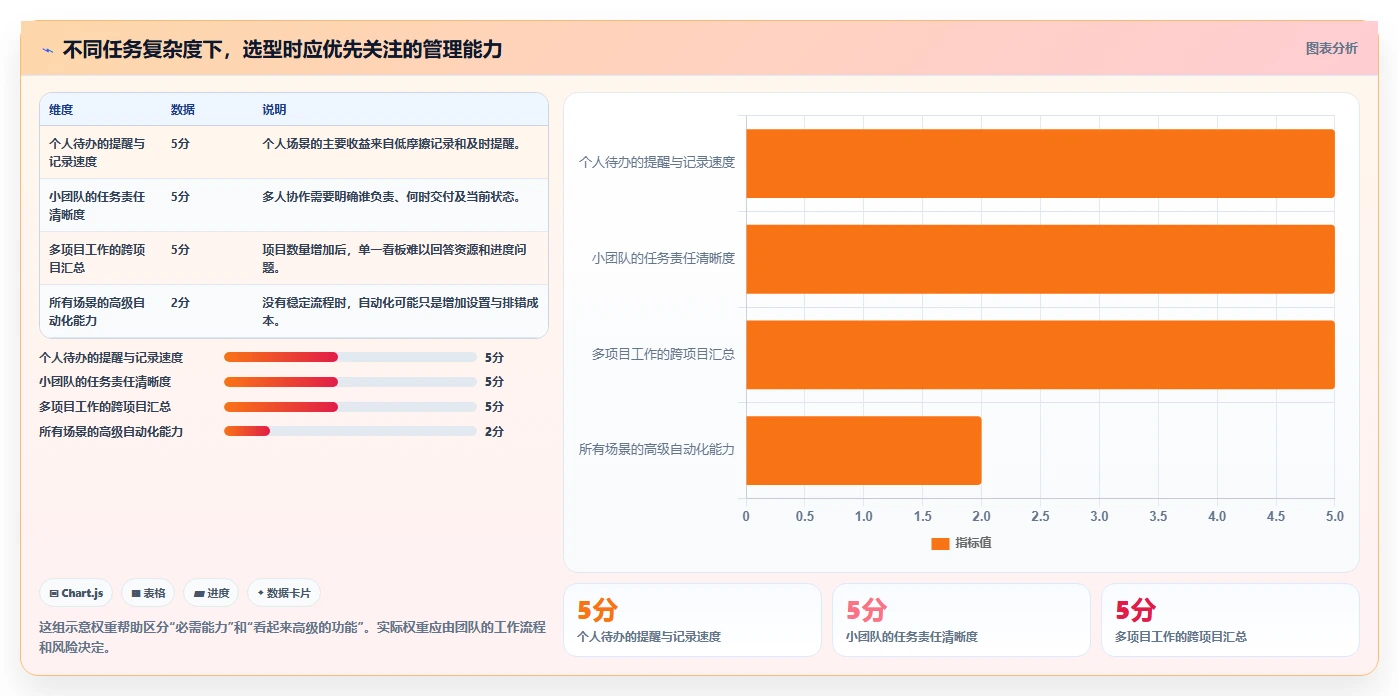Click progress bar for 多项目工作的跨项目汇总
This screenshot has height=696, width=1399.
point(350,407)
